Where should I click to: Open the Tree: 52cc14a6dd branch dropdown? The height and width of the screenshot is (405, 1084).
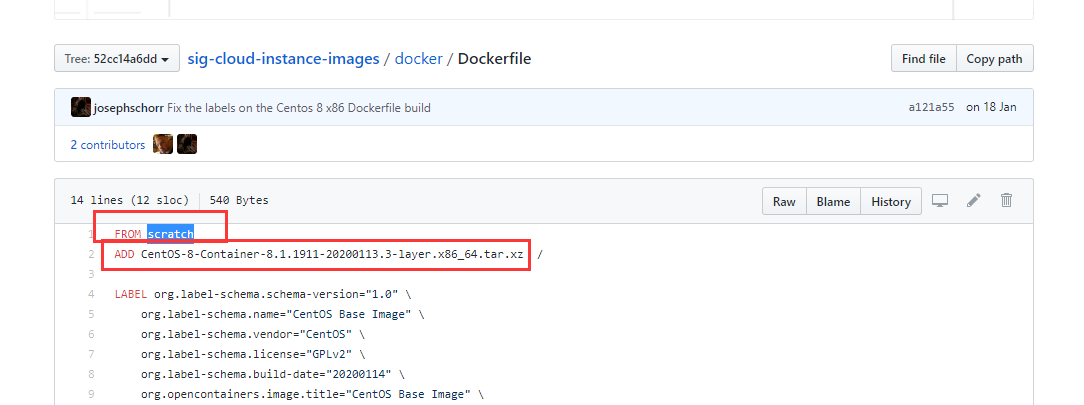pyautogui.click(x=117, y=59)
